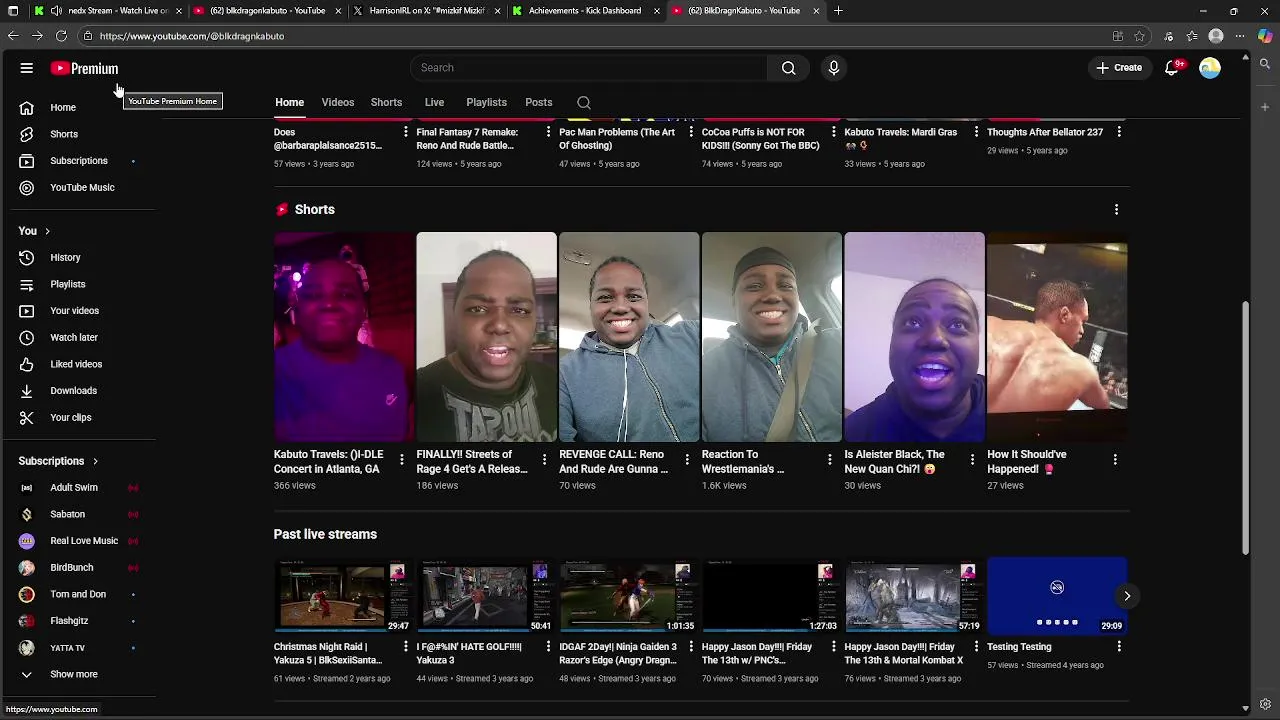
Task: Open menu for Christmas Night Raid stream
Action: point(405,647)
